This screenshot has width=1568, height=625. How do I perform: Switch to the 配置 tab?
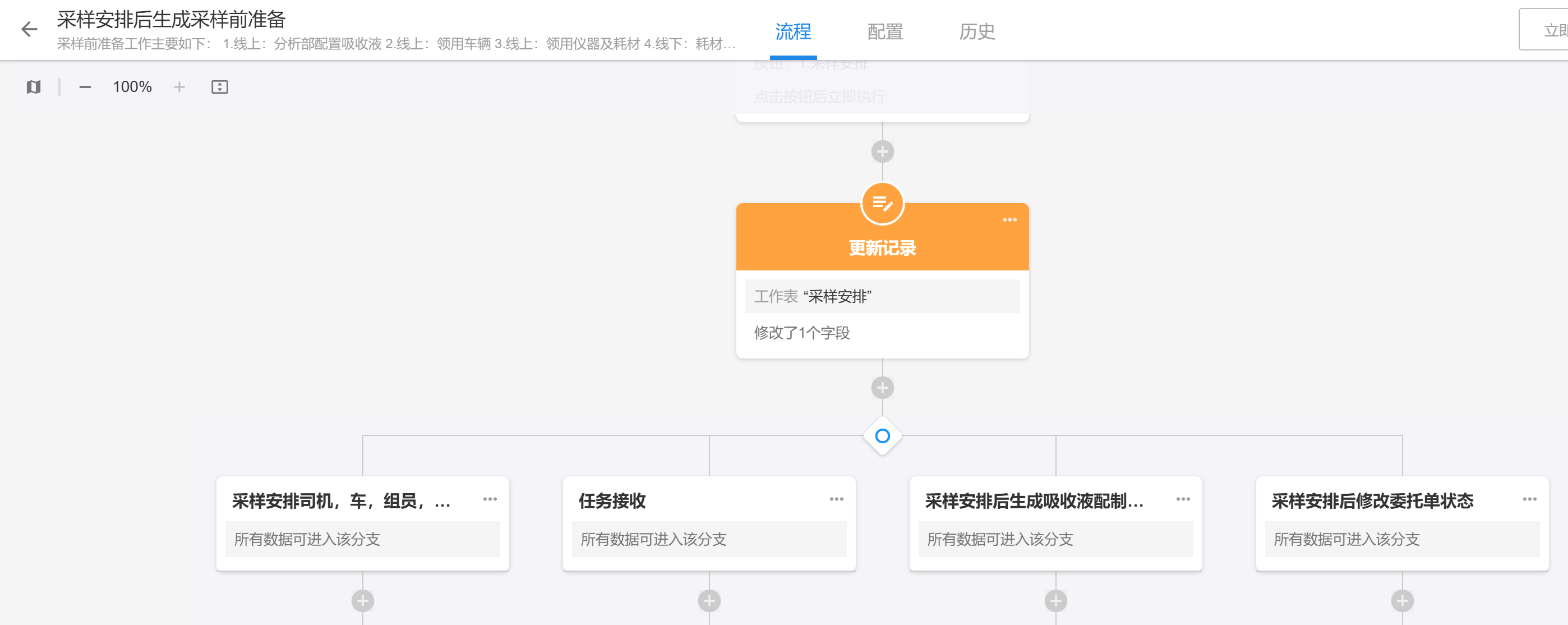pos(884,31)
